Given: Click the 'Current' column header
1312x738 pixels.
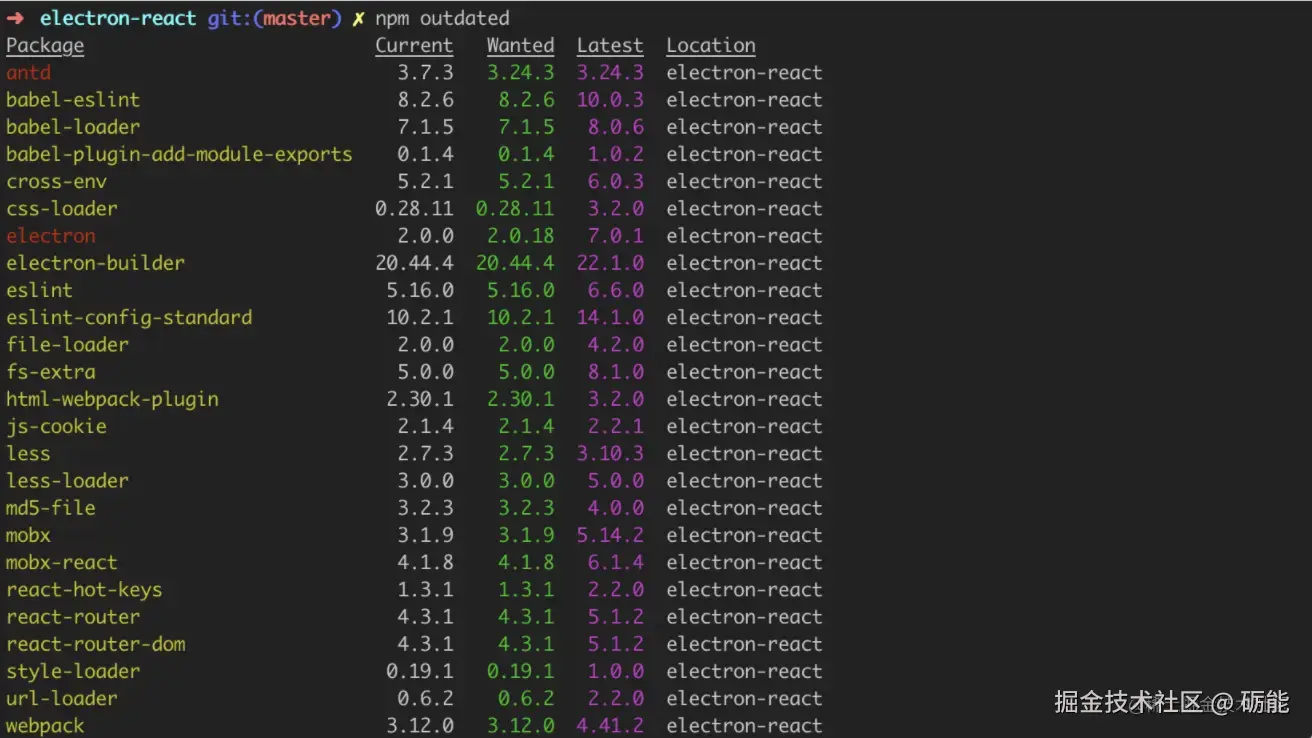Looking at the screenshot, I should pos(414,46).
